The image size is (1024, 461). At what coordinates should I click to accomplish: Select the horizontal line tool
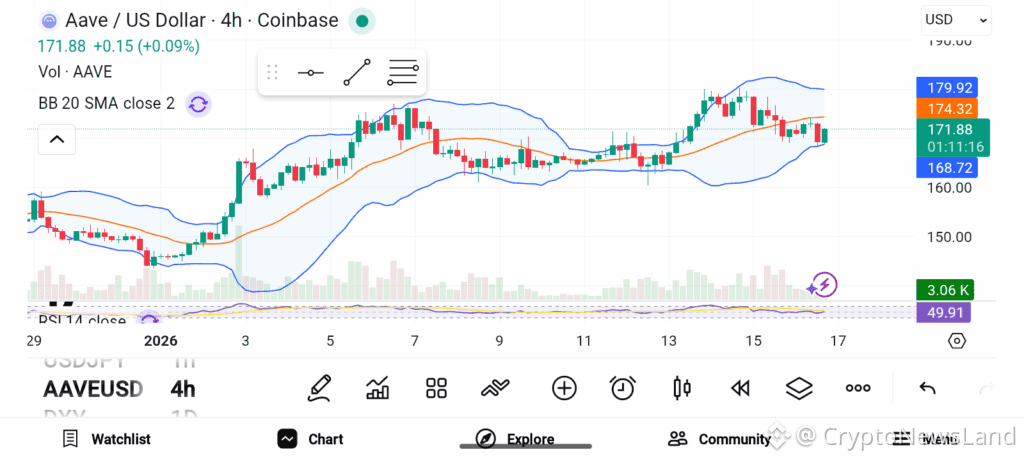point(311,73)
